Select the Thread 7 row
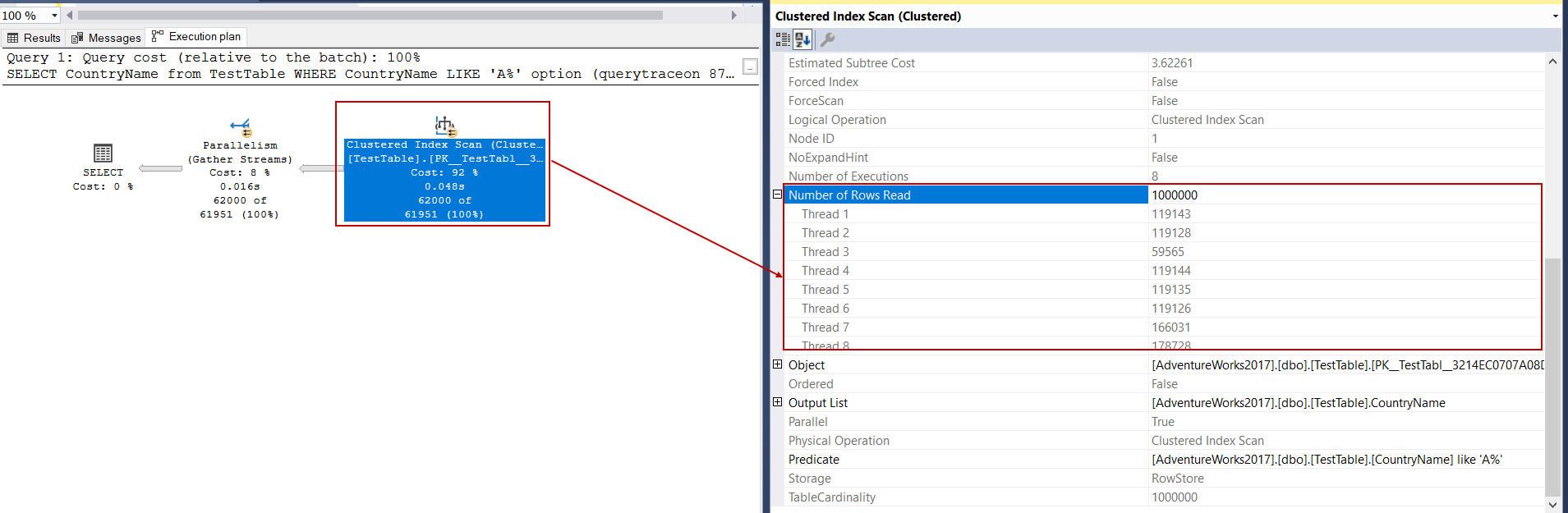The image size is (1568, 513). click(1164, 327)
